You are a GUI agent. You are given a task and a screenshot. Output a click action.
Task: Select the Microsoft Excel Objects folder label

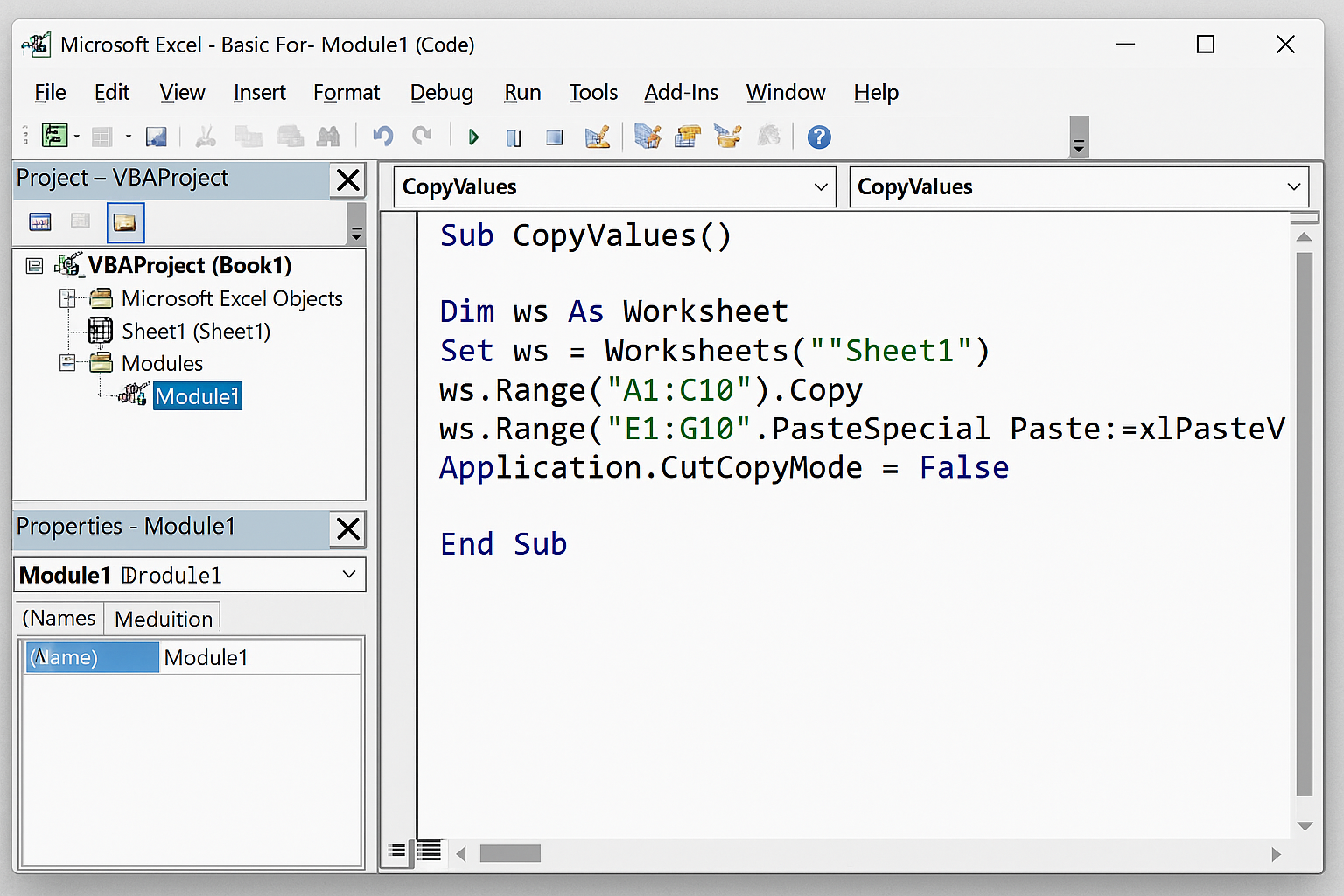pyautogui.click(x=232, y=299)
